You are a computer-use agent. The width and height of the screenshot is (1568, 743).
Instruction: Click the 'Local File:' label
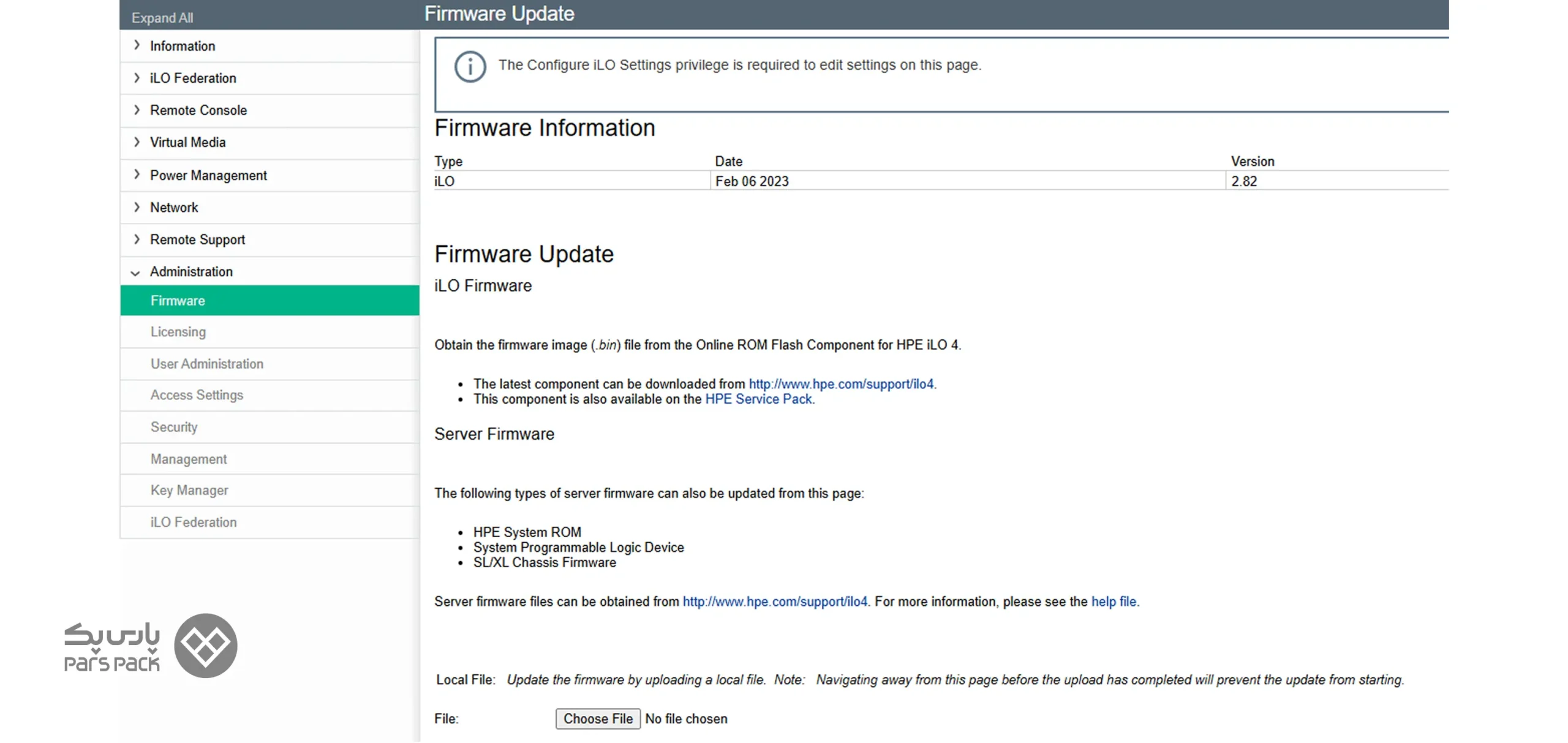tap(465, 679)
